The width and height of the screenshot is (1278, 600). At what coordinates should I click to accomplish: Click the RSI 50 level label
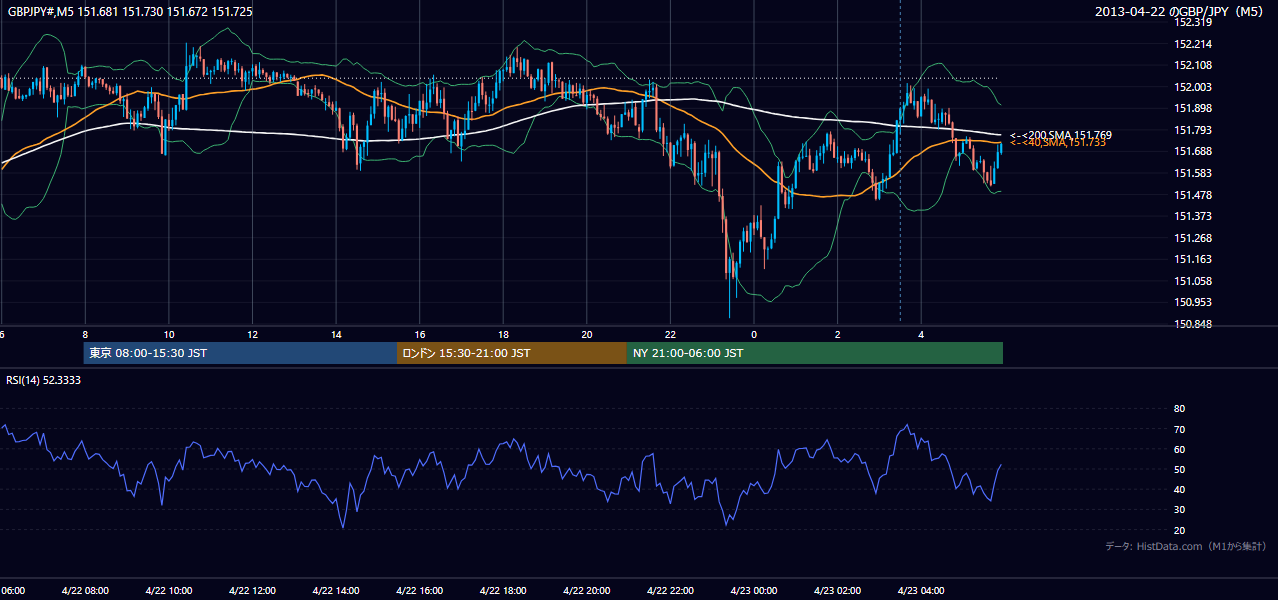click(x=1179, y=469)
